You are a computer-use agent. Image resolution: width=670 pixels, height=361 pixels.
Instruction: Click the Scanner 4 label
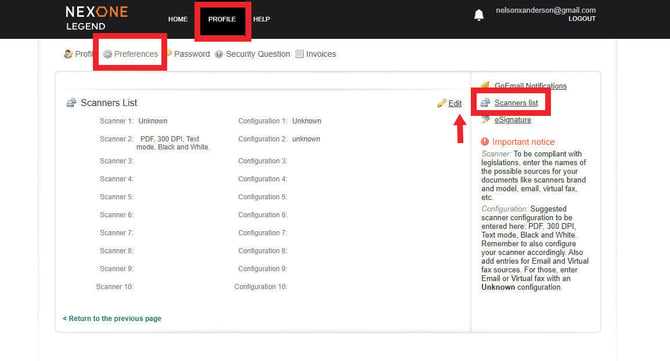click(x=117, y=179)
